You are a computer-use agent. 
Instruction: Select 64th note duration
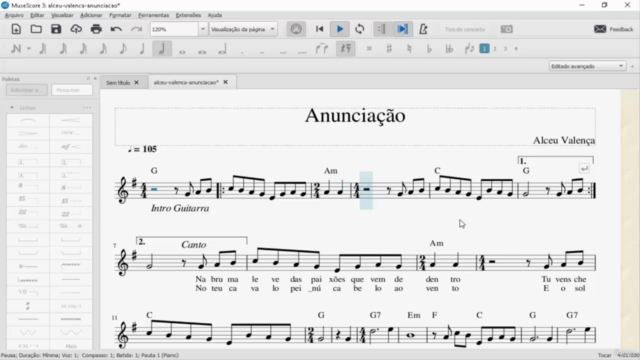point(42,49)
